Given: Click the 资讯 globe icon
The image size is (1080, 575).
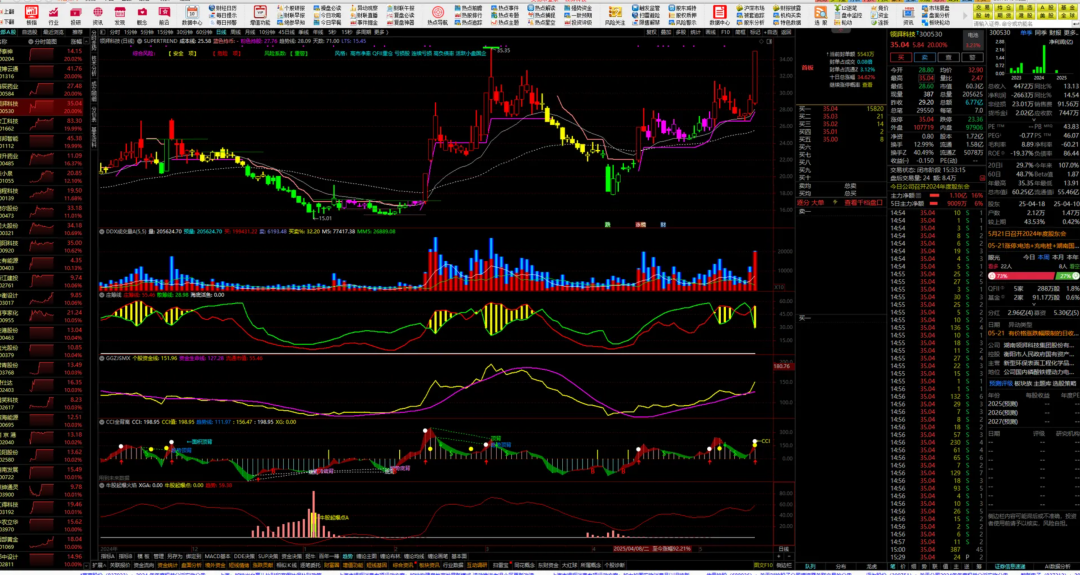Looking at the screenshot, I should [98, 14].
